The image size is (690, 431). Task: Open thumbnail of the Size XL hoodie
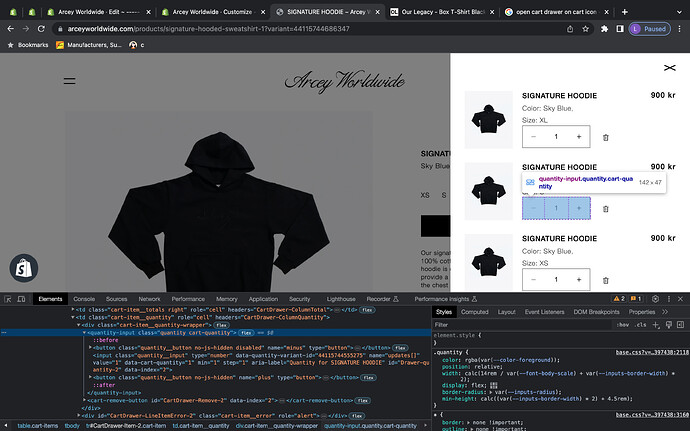click(488, 119)
